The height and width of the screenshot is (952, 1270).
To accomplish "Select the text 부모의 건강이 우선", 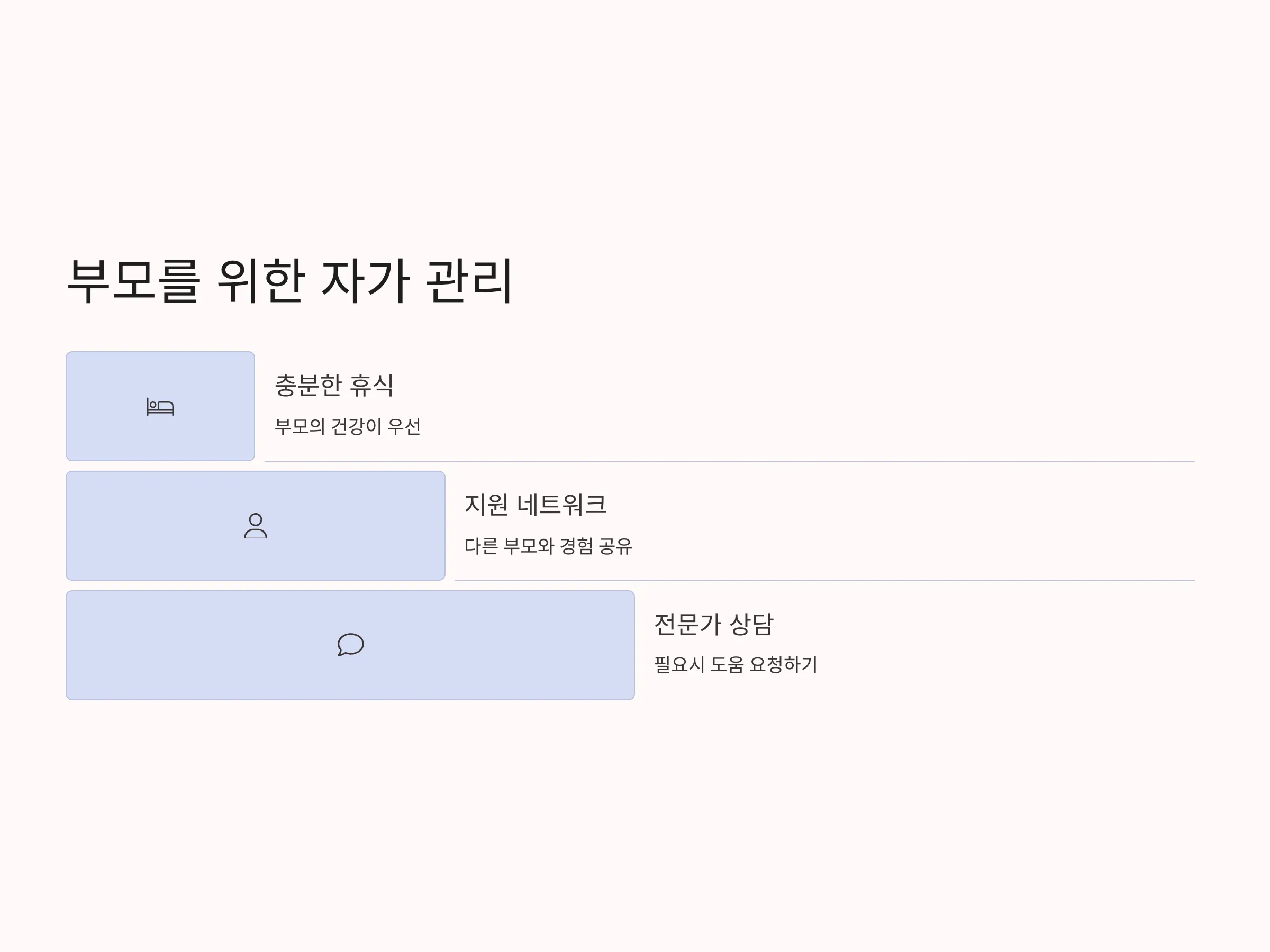I will click(x=347, y=426).
